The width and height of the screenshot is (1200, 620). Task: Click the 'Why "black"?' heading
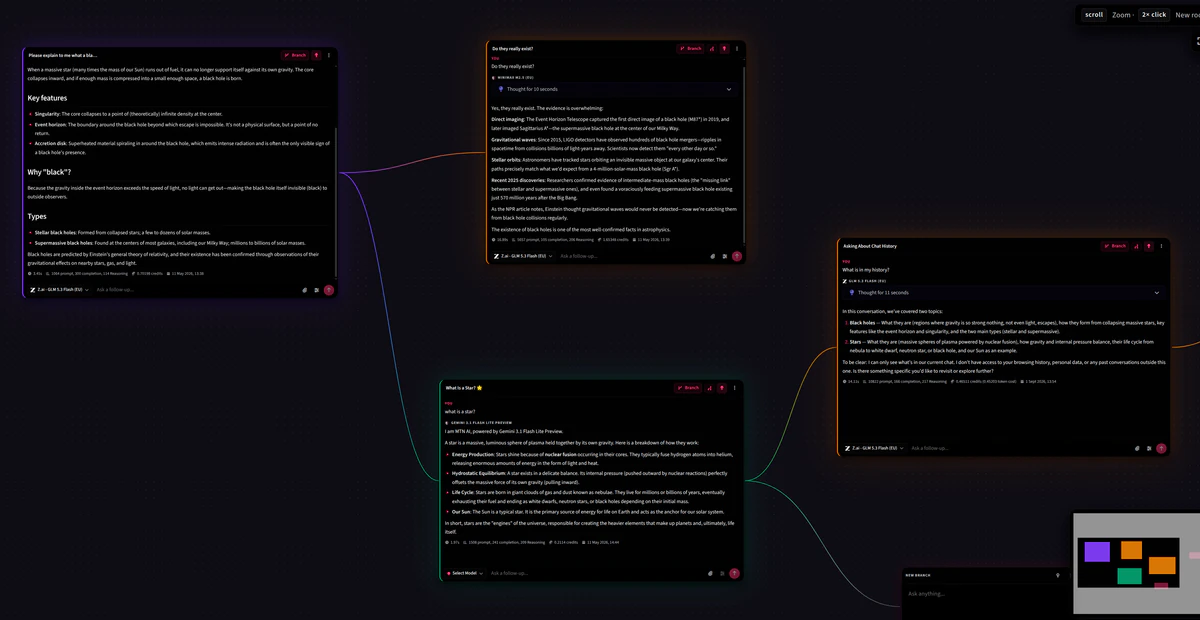(x=50, y=172)
